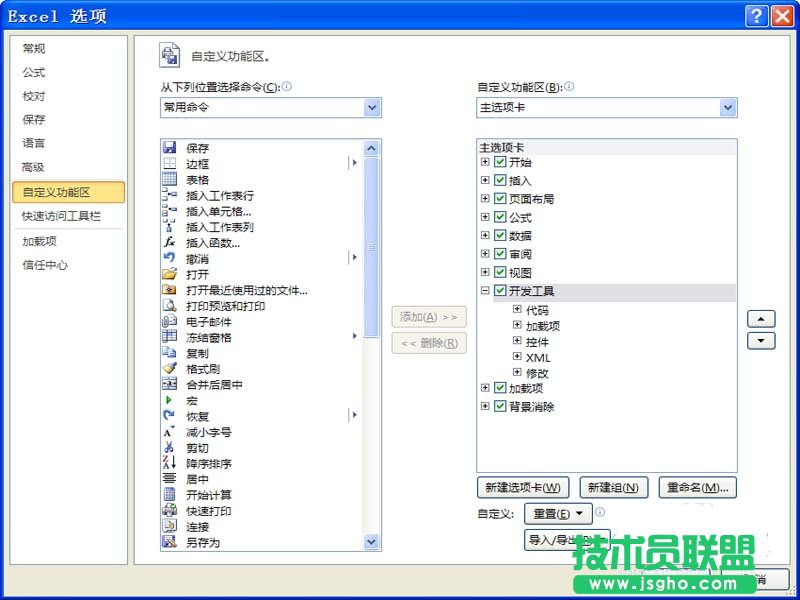Uncheck the 页面布局 tab checkbox
800x600 pixels.
[x=500, y=199]
